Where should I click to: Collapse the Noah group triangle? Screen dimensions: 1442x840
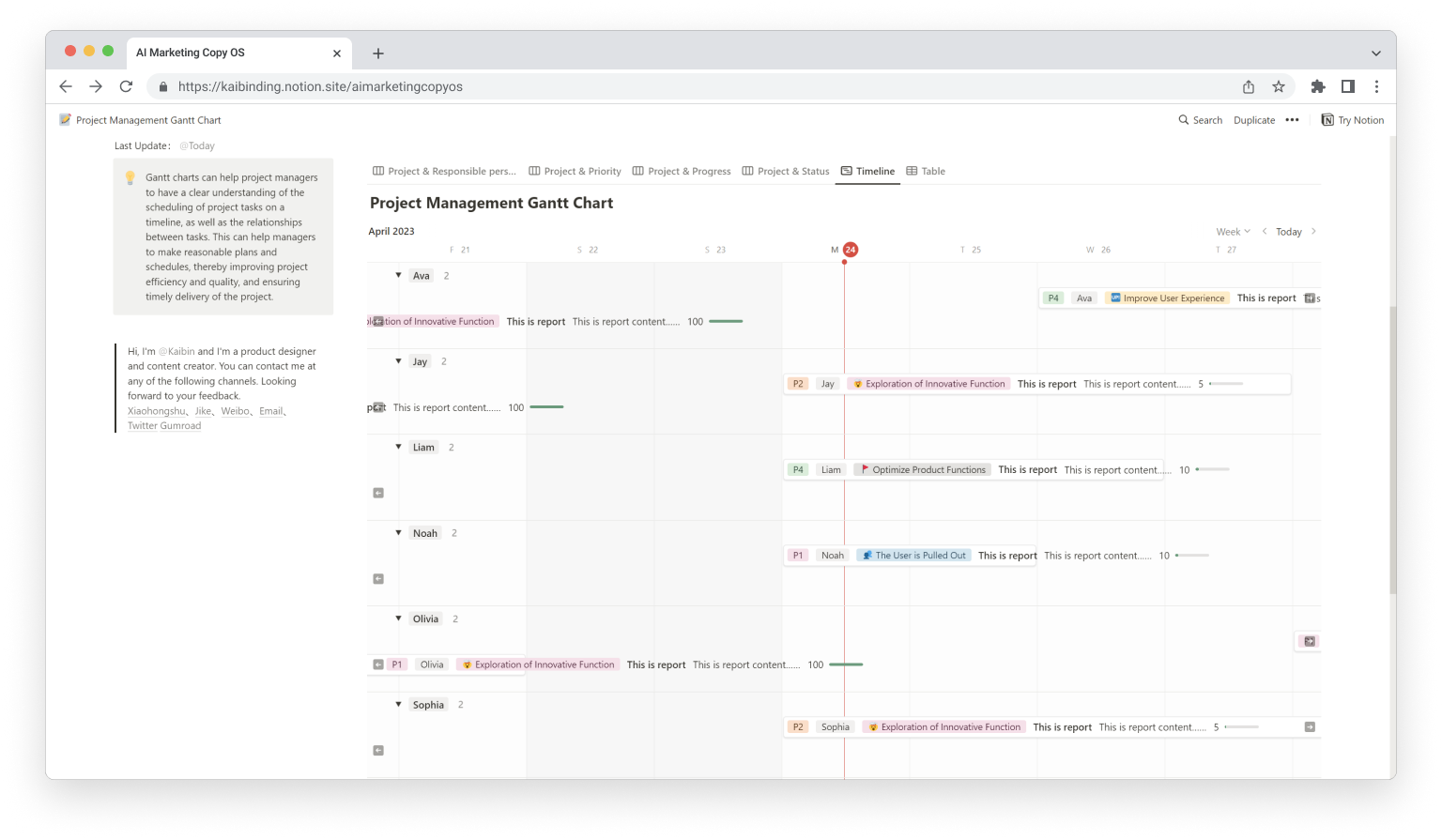pos(398,532)
